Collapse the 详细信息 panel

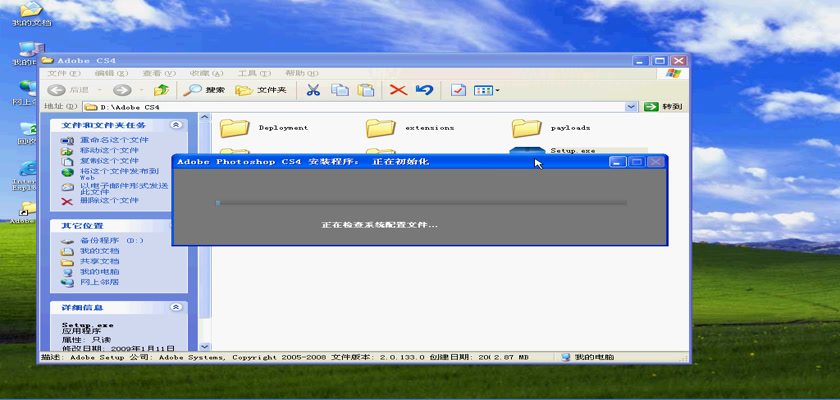pos(175,307)
